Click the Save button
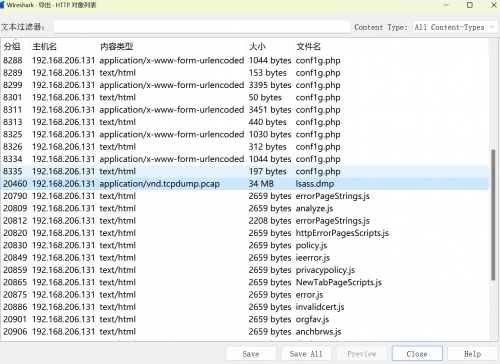 point(251,354)
